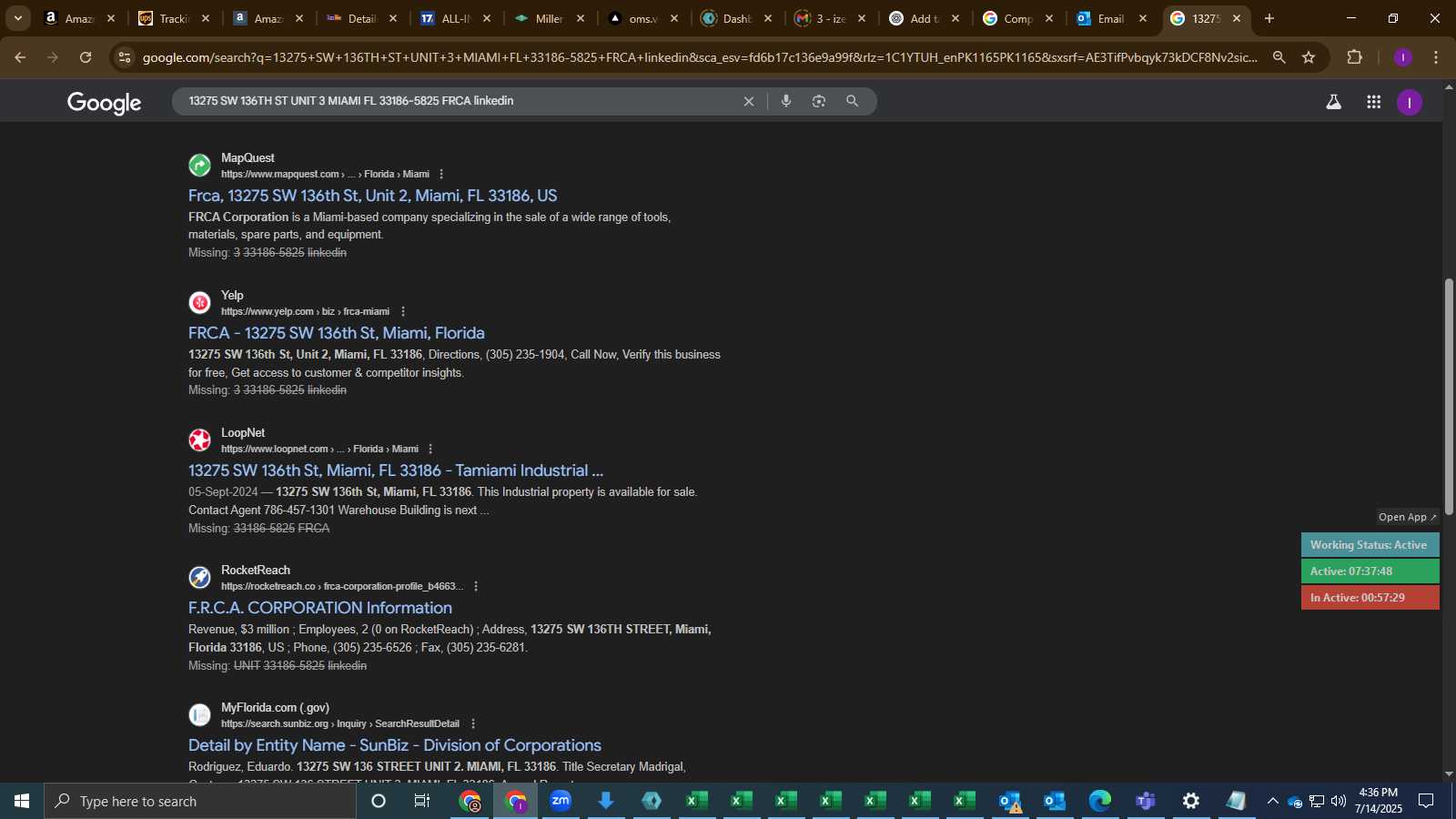Viewport: 1456px width, 819px height.
Task: Close the current '13275' tab
Action: [1236, 18]
